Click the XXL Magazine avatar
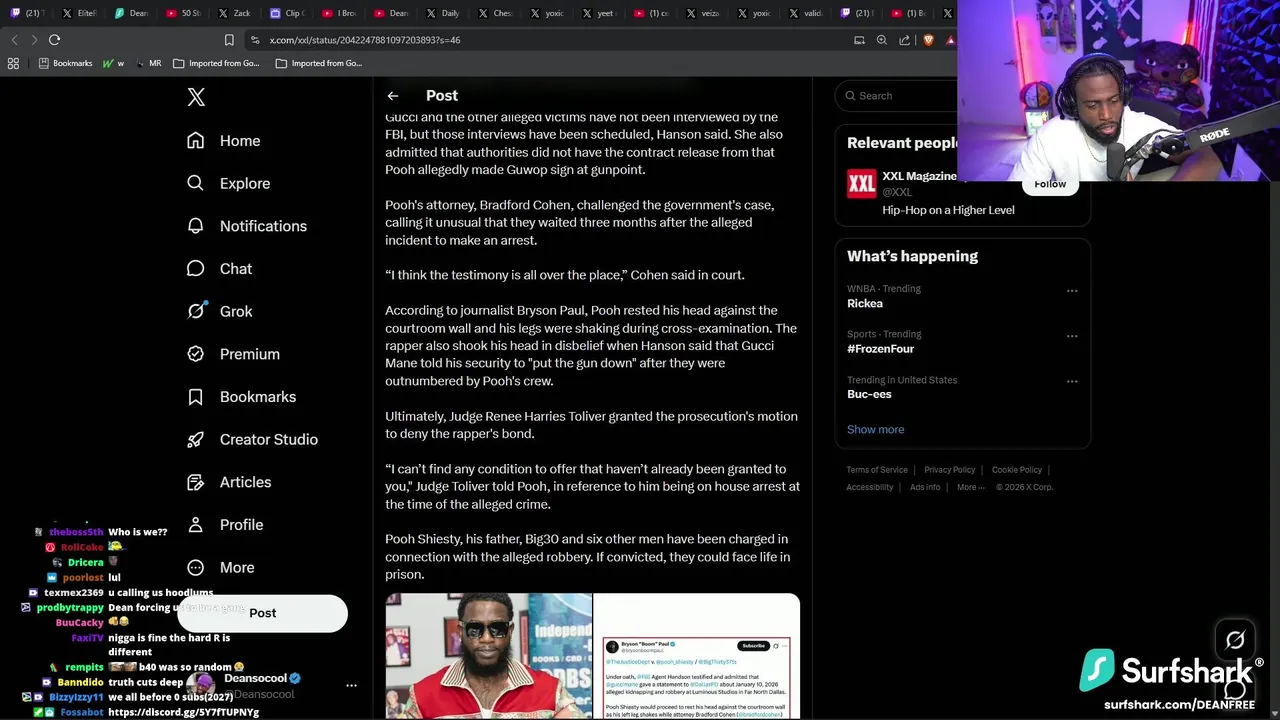Image resolution: width=1280 pixels, height=720 pixels. [862, 184]
